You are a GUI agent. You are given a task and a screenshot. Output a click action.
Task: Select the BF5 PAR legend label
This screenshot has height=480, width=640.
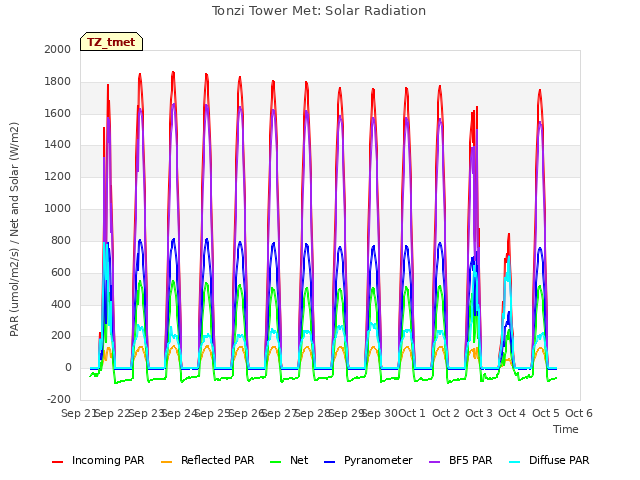point(471,460)
